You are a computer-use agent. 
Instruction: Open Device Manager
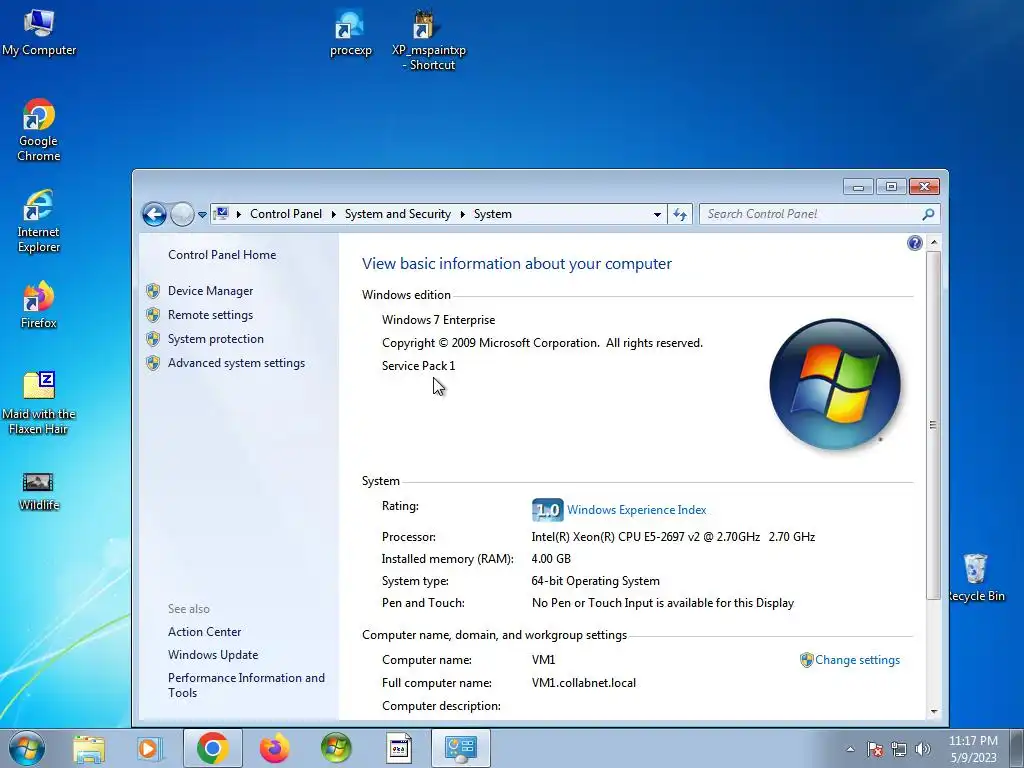point(210,291)
